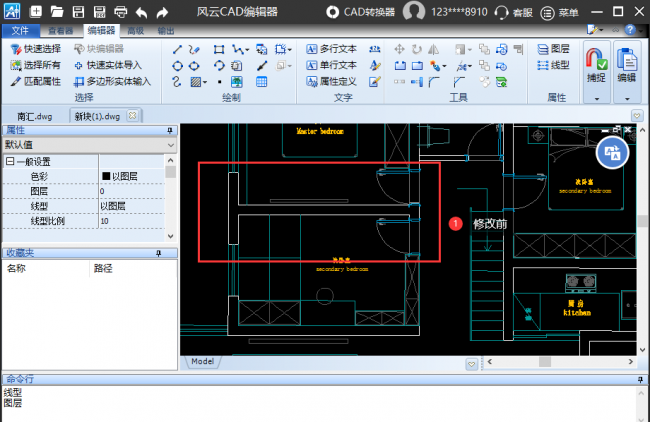The image size is (650, 422).
Task: Click the Open folder icon in title bar
Action: (57, 12)
